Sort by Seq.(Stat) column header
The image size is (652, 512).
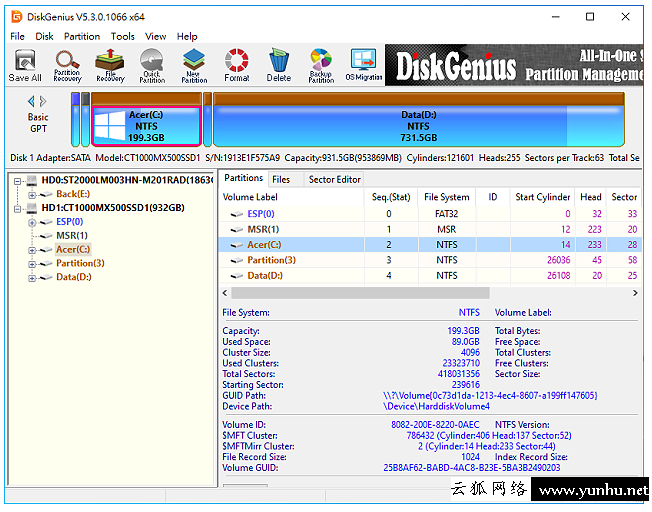click(x=391, y=197)
